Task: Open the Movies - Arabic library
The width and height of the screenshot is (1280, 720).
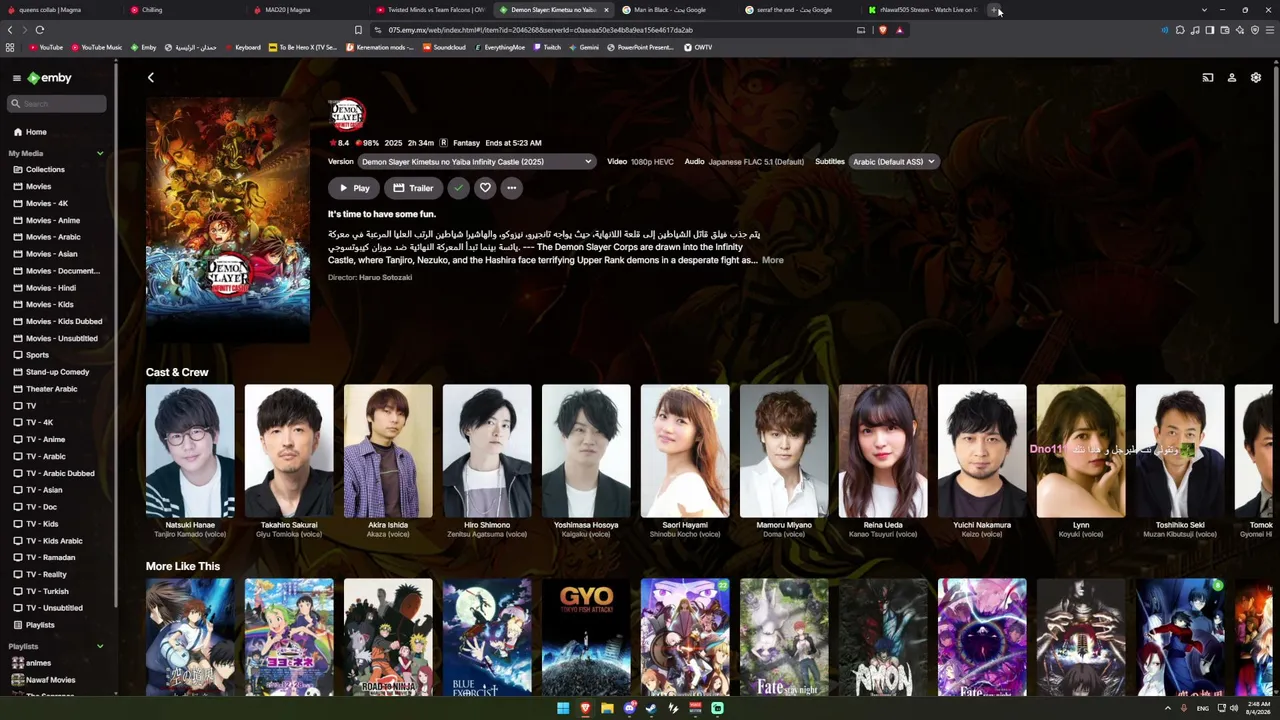Action: click(x=53, y=237)
